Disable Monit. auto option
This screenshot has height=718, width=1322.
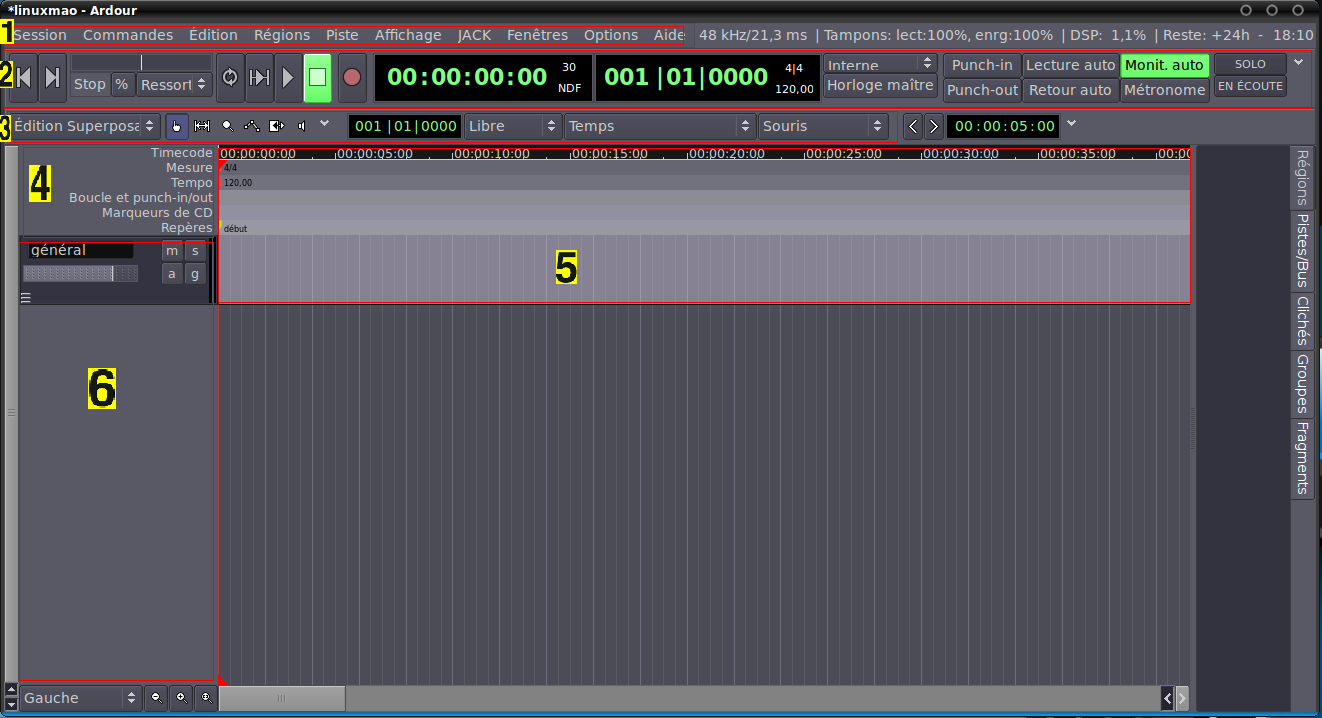(1165, 65)
